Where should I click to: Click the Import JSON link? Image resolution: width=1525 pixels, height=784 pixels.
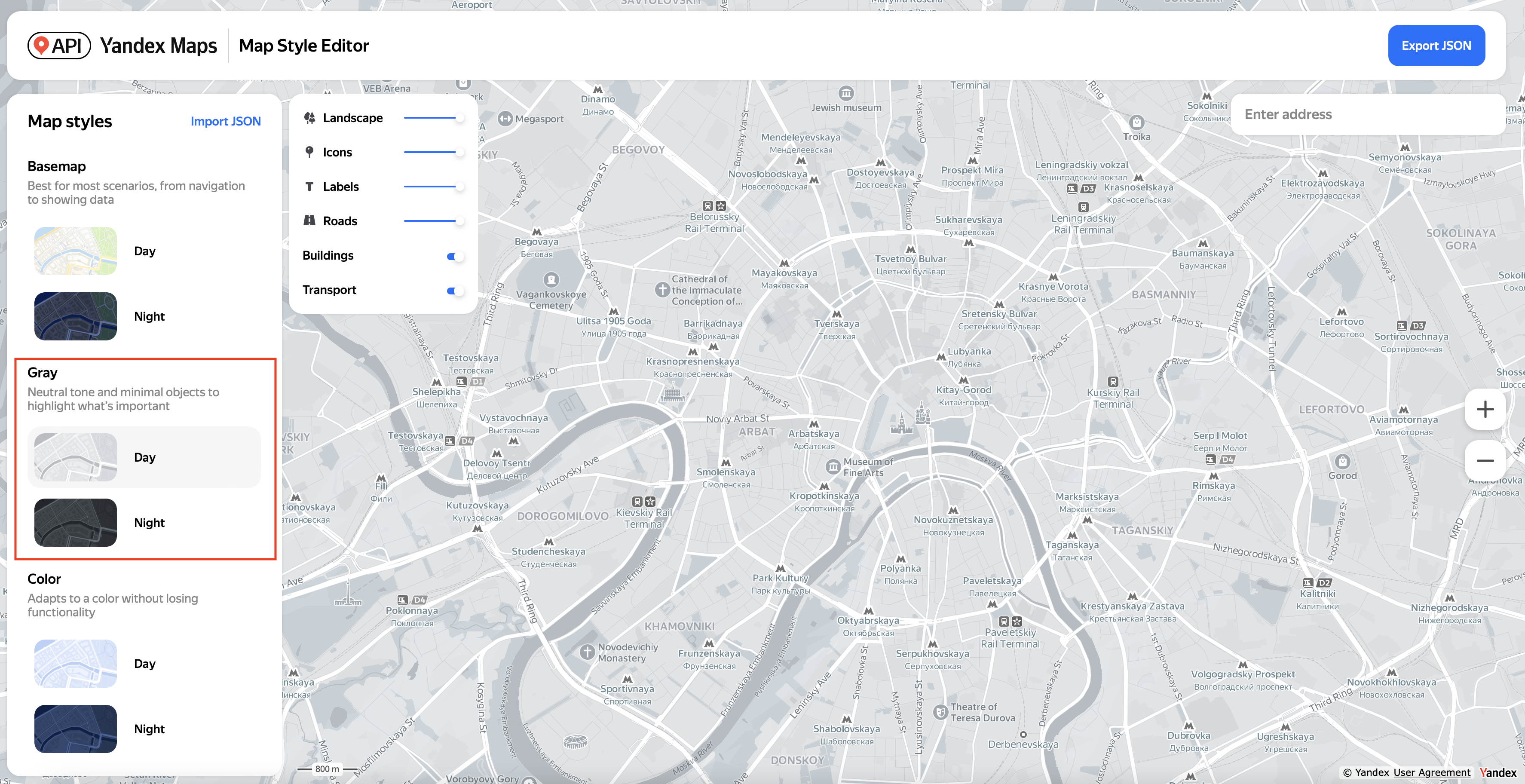226,121
